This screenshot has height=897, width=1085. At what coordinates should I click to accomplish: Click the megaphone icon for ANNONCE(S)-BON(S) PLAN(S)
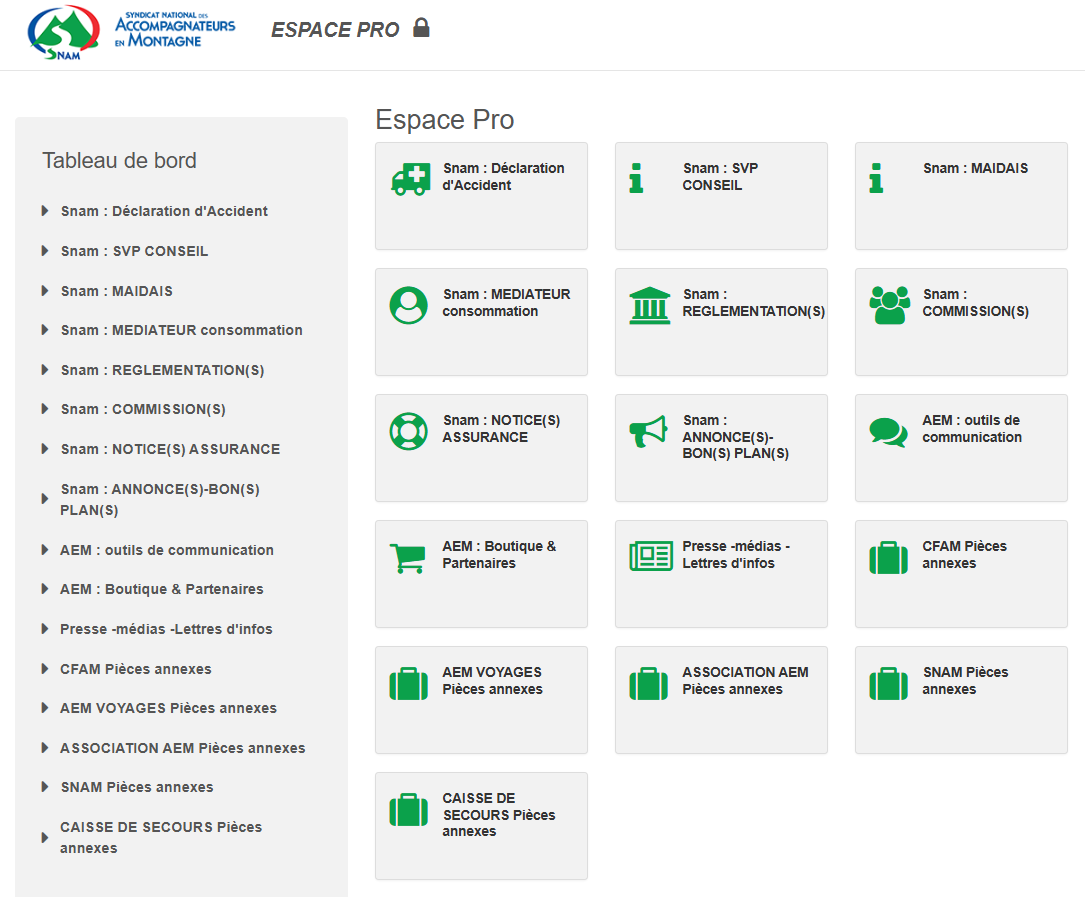coord(648,432)
